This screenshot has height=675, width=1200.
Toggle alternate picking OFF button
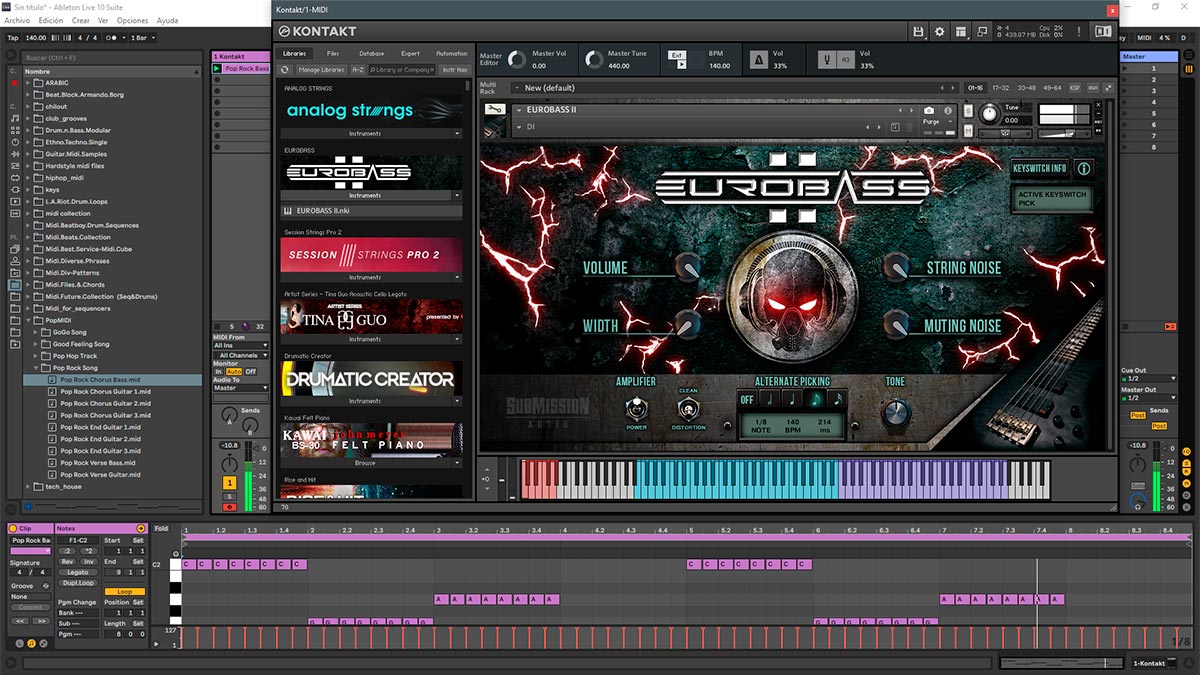pos(746,400)
